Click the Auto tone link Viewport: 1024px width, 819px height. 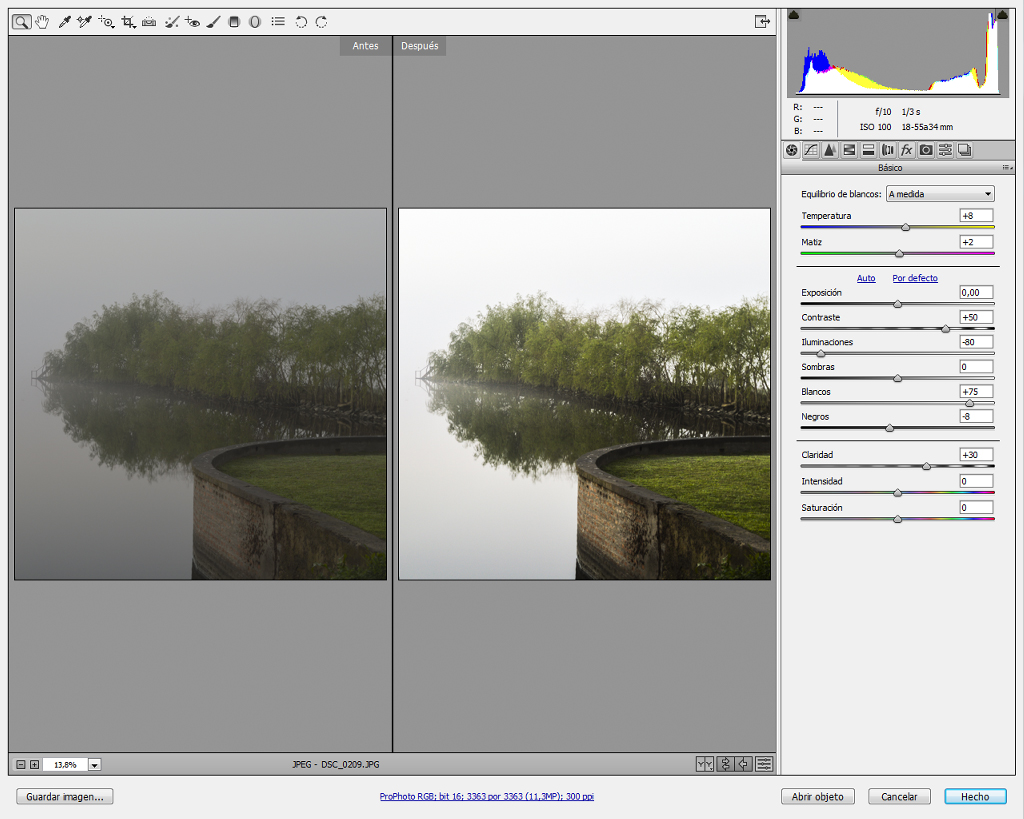[x=866, y=278]
